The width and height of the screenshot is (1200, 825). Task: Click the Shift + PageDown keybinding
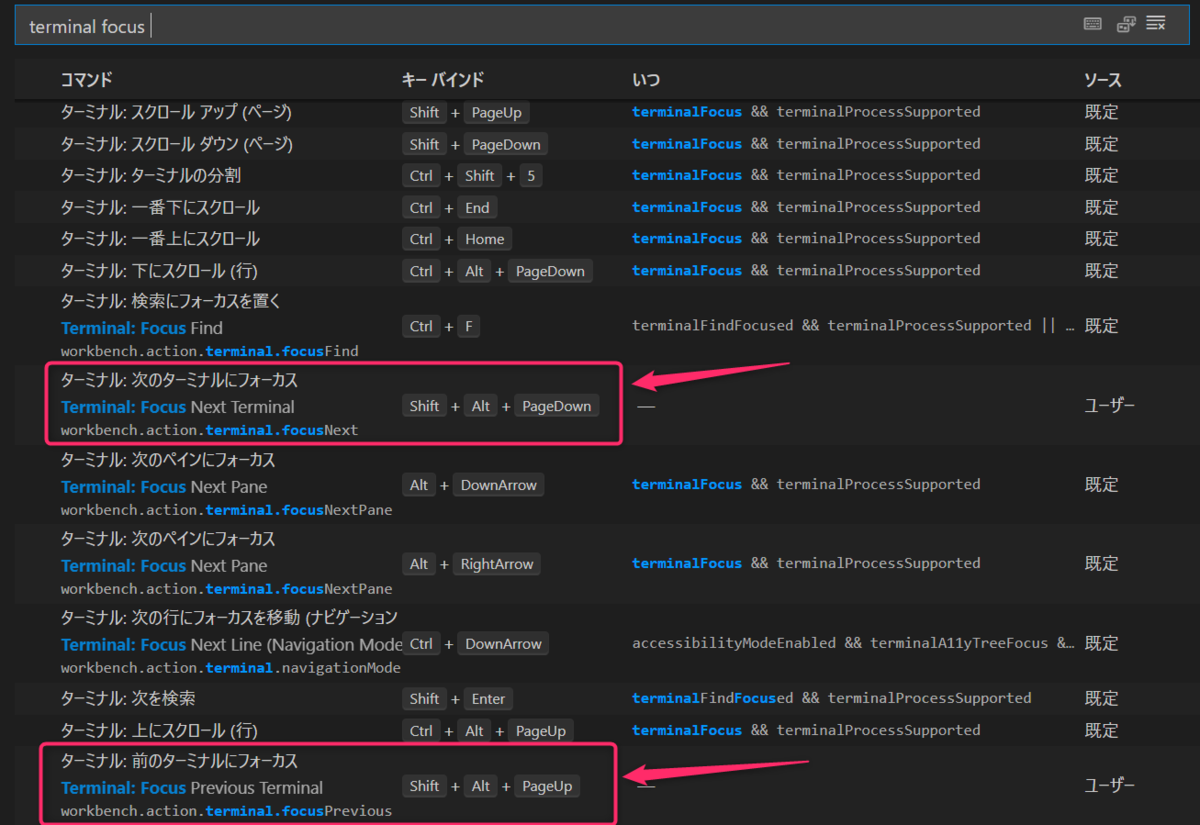point(476,144)
